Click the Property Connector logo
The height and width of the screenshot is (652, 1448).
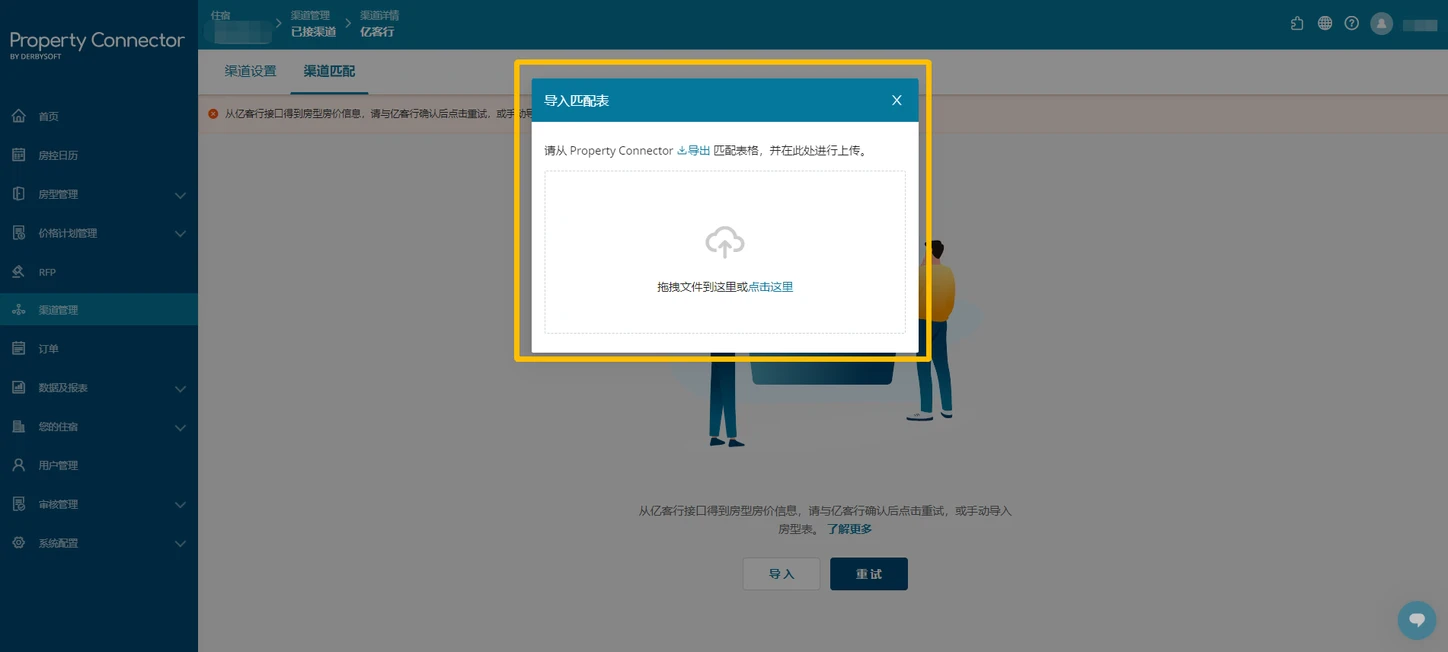tap(97, 44)
